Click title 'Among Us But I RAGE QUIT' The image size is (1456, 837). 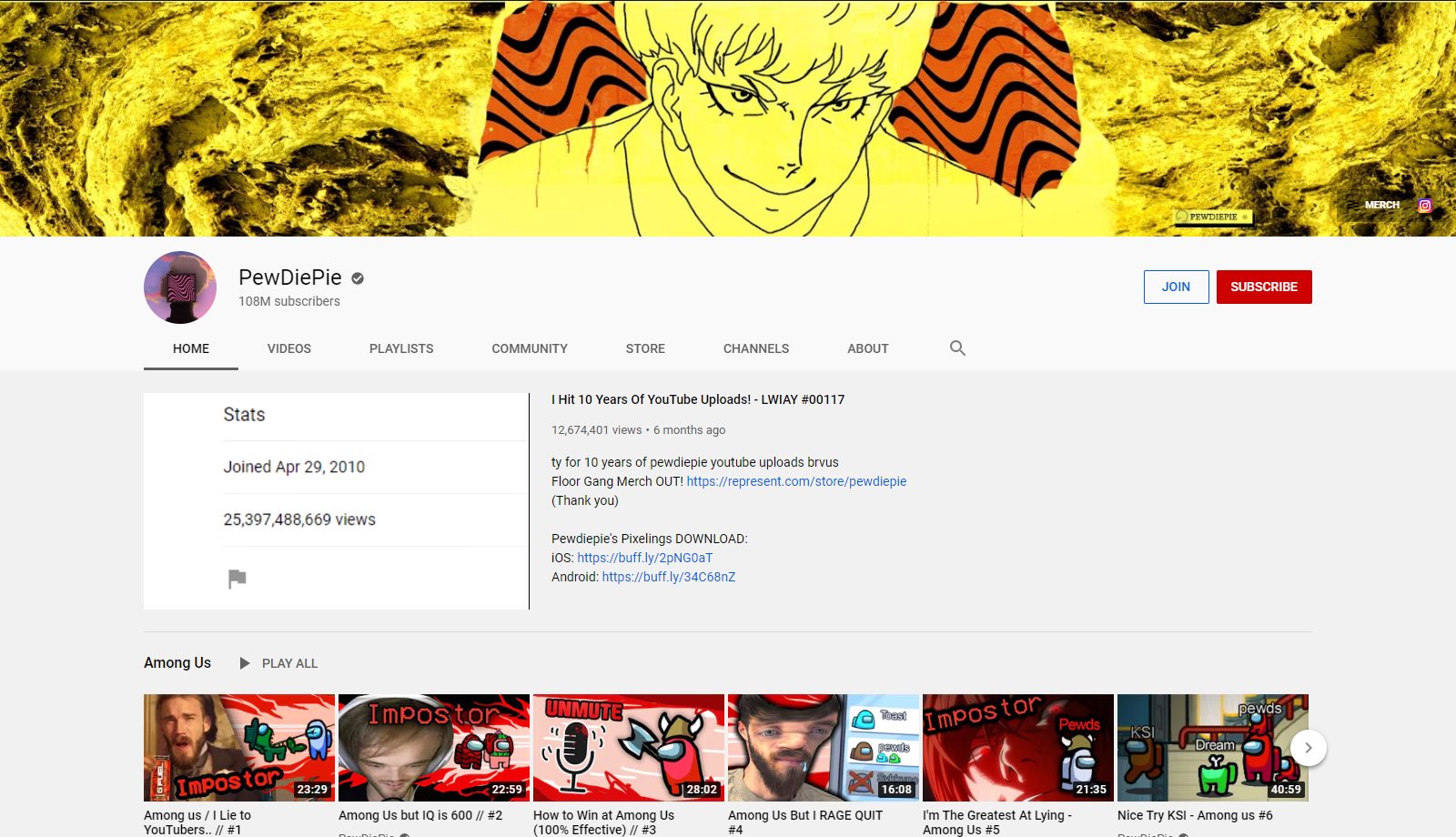tap(805, 822)
